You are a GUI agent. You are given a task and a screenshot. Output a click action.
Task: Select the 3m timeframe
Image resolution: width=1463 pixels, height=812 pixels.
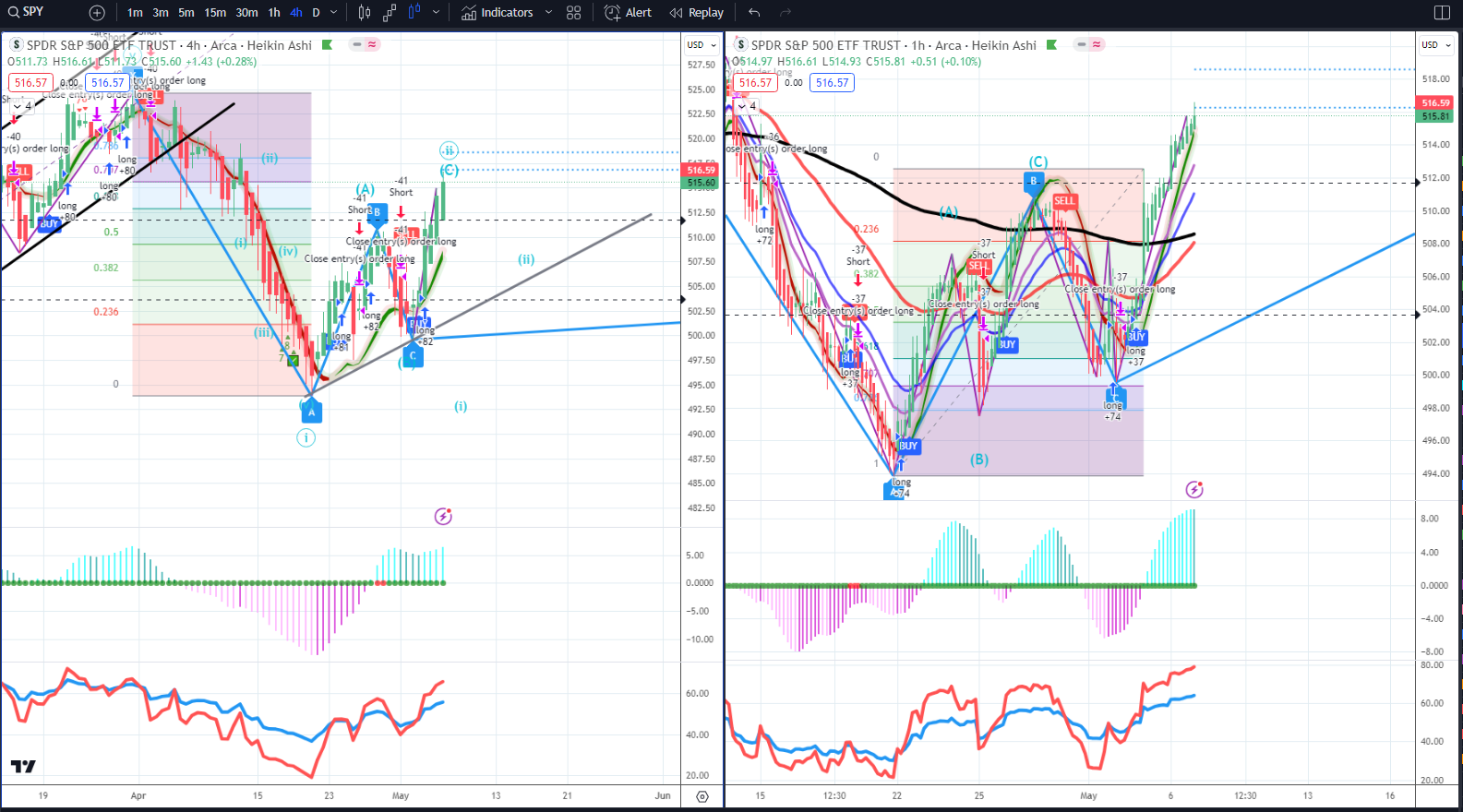tap(161, 13)
